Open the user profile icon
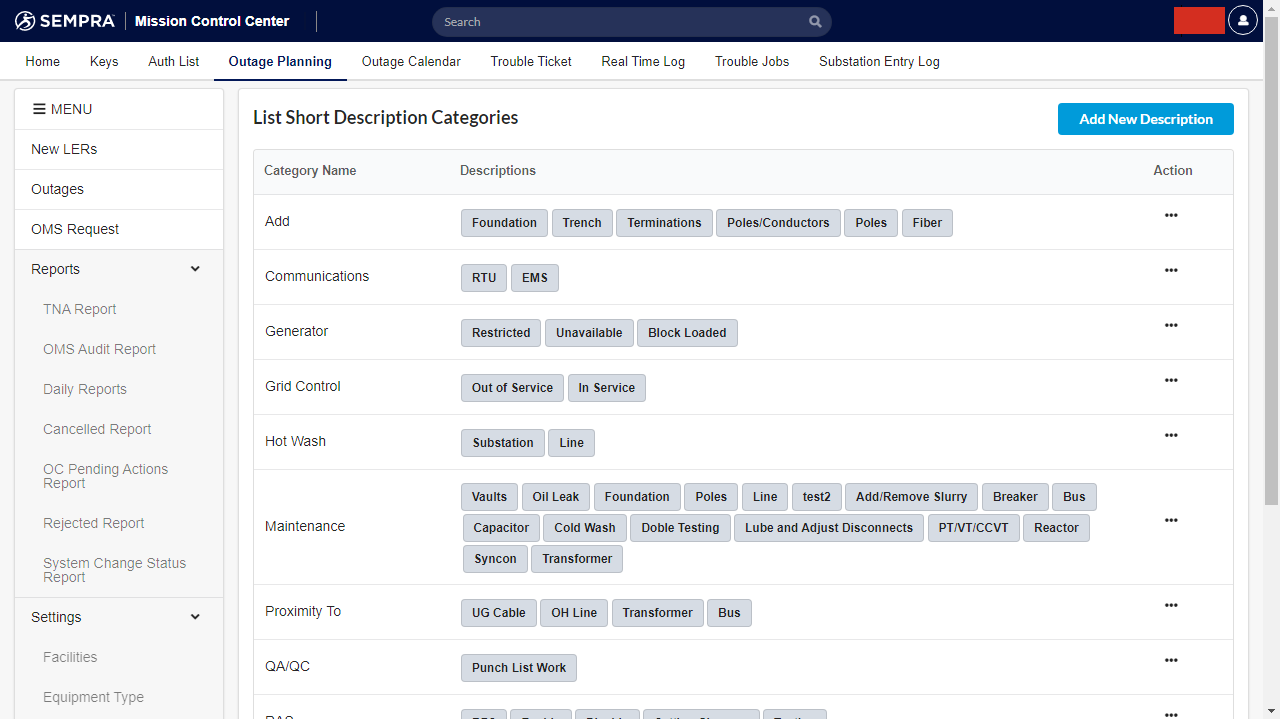 click(1242, 21)
